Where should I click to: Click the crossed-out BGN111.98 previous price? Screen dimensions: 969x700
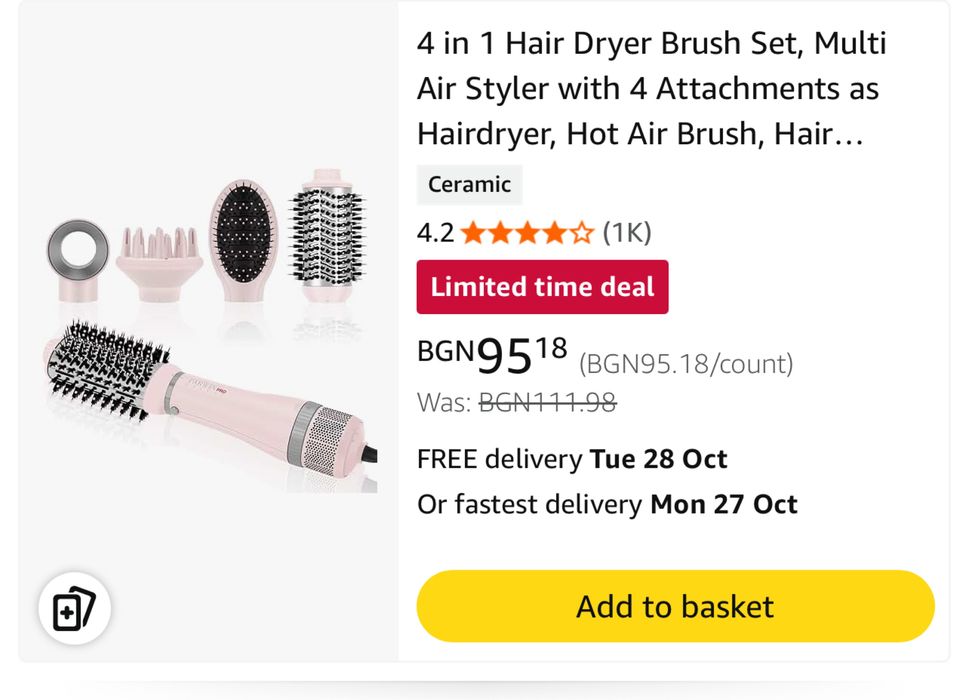pos(547,402)
